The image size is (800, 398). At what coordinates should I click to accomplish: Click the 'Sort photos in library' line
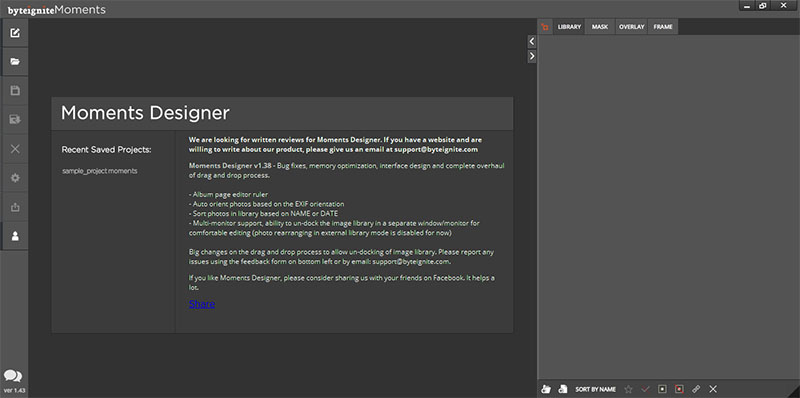click(x=263, y=213)
